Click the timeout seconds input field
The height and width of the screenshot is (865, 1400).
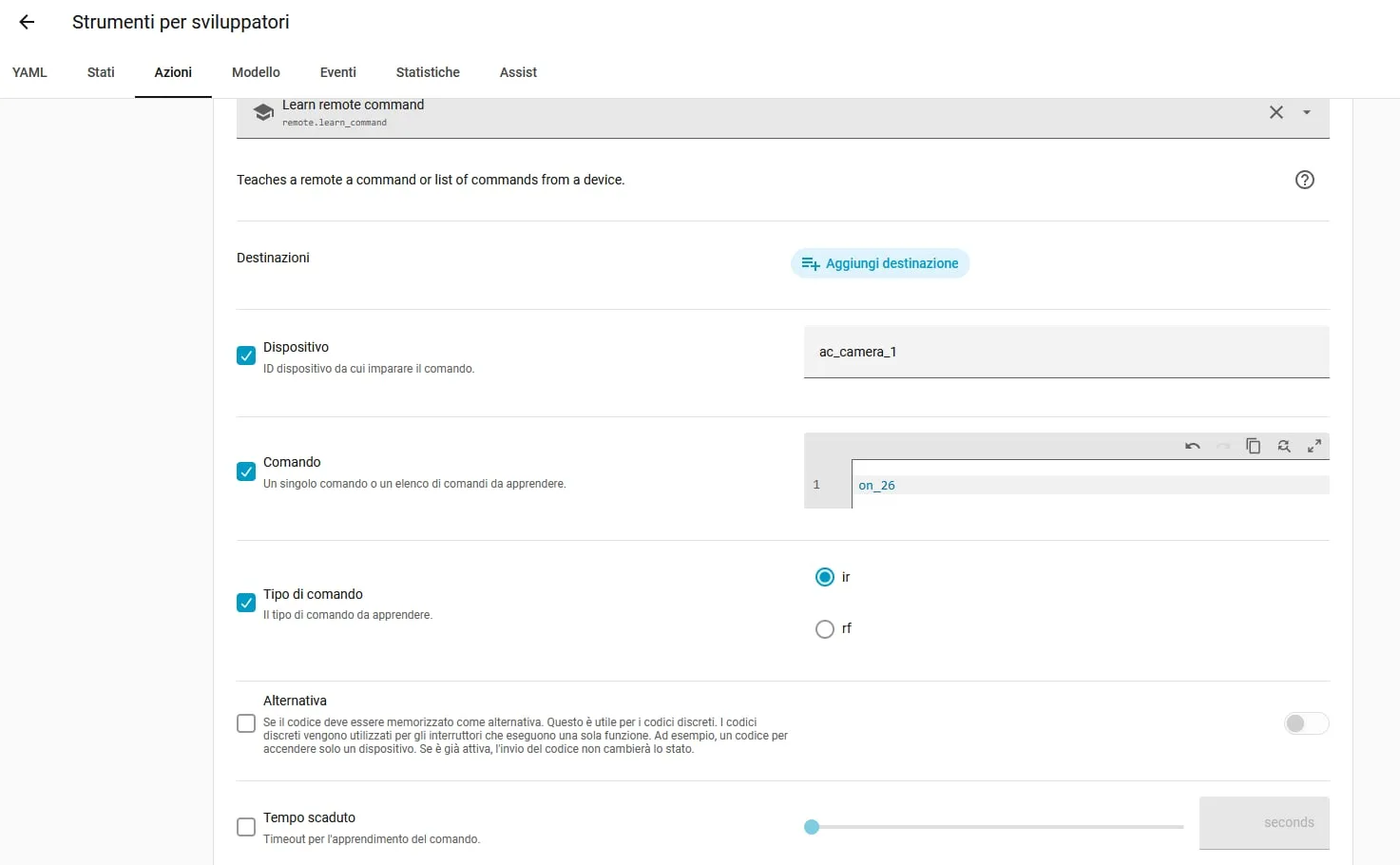pyautogui.click(x=1264, y=823)
